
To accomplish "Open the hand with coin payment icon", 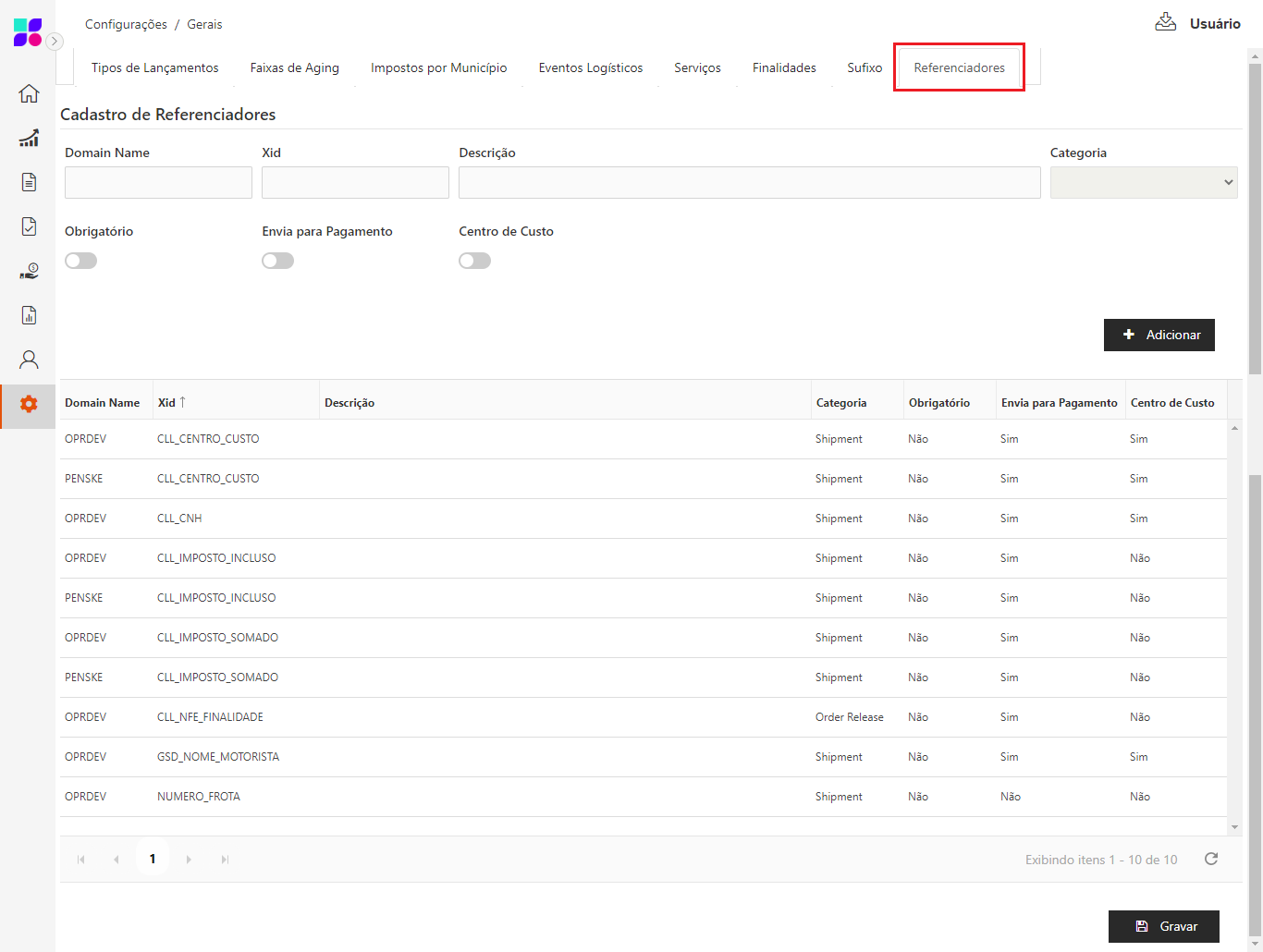I will [x=29, y=271].
